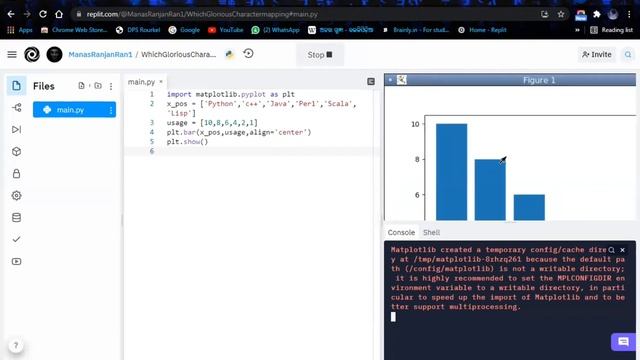Open the browser extensions puzzle icon

pyautogui.click(x=597, y=14)
